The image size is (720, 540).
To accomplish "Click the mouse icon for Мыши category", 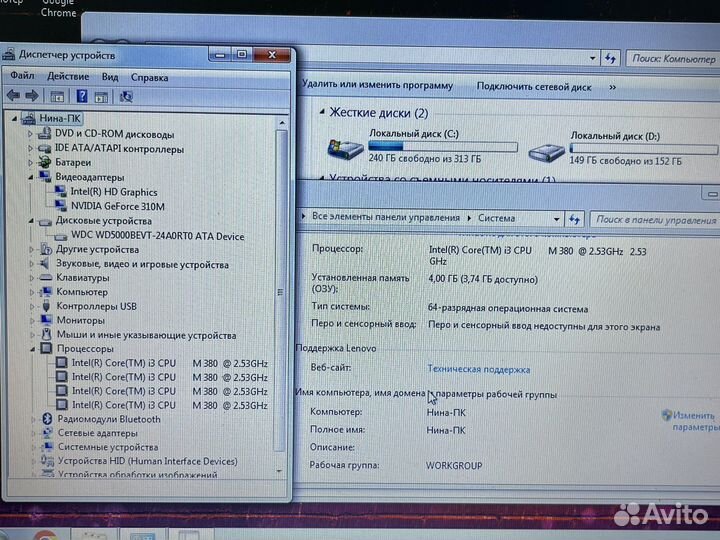I will click(46, 334).
